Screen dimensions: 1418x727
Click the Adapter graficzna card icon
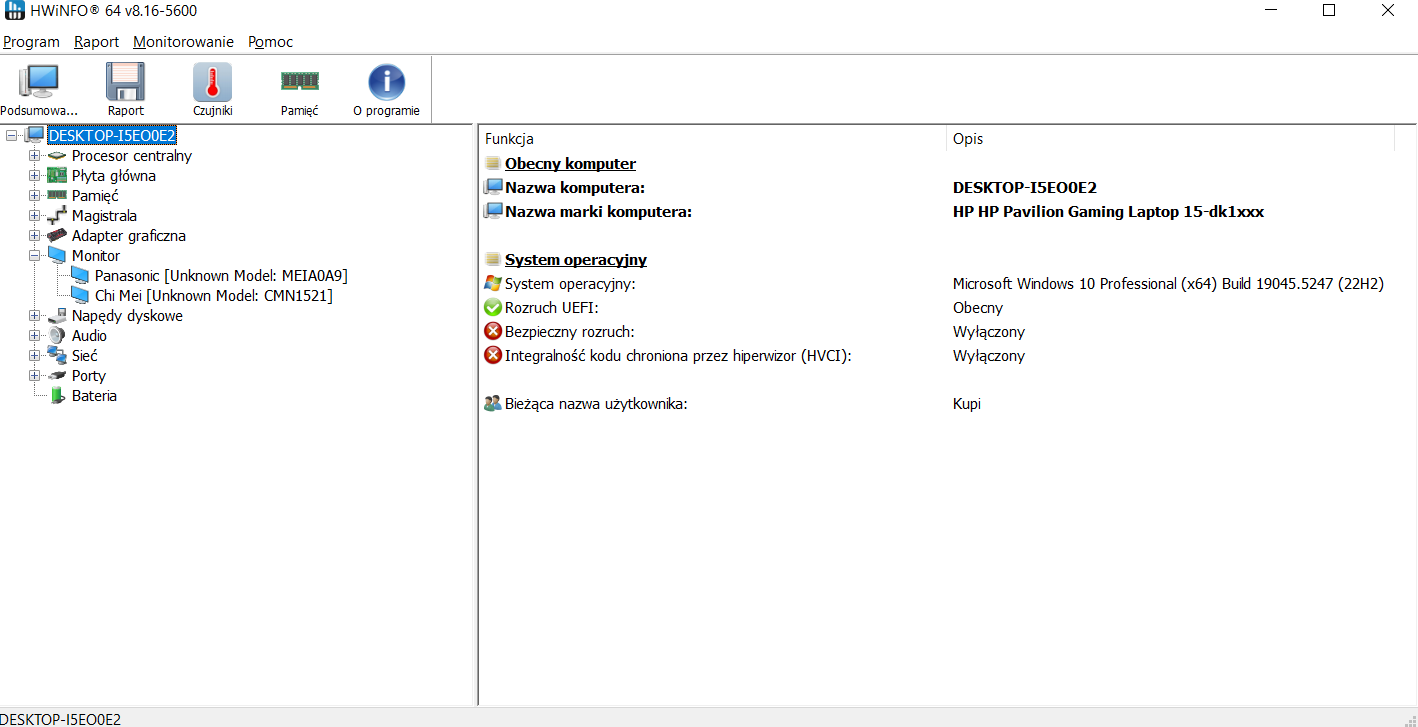57,236
